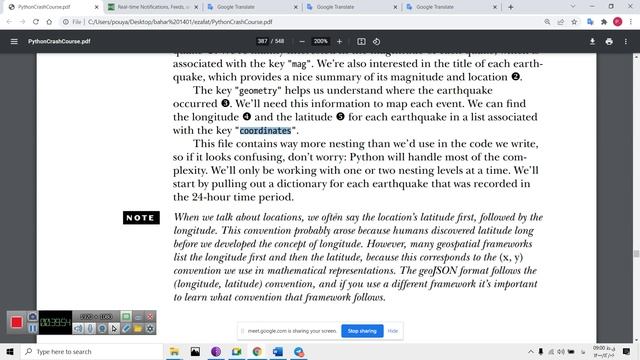This screenshot has width=640, height=360.
Task: Minimize the recorder toolbar
Action: [x=138, y=317]
